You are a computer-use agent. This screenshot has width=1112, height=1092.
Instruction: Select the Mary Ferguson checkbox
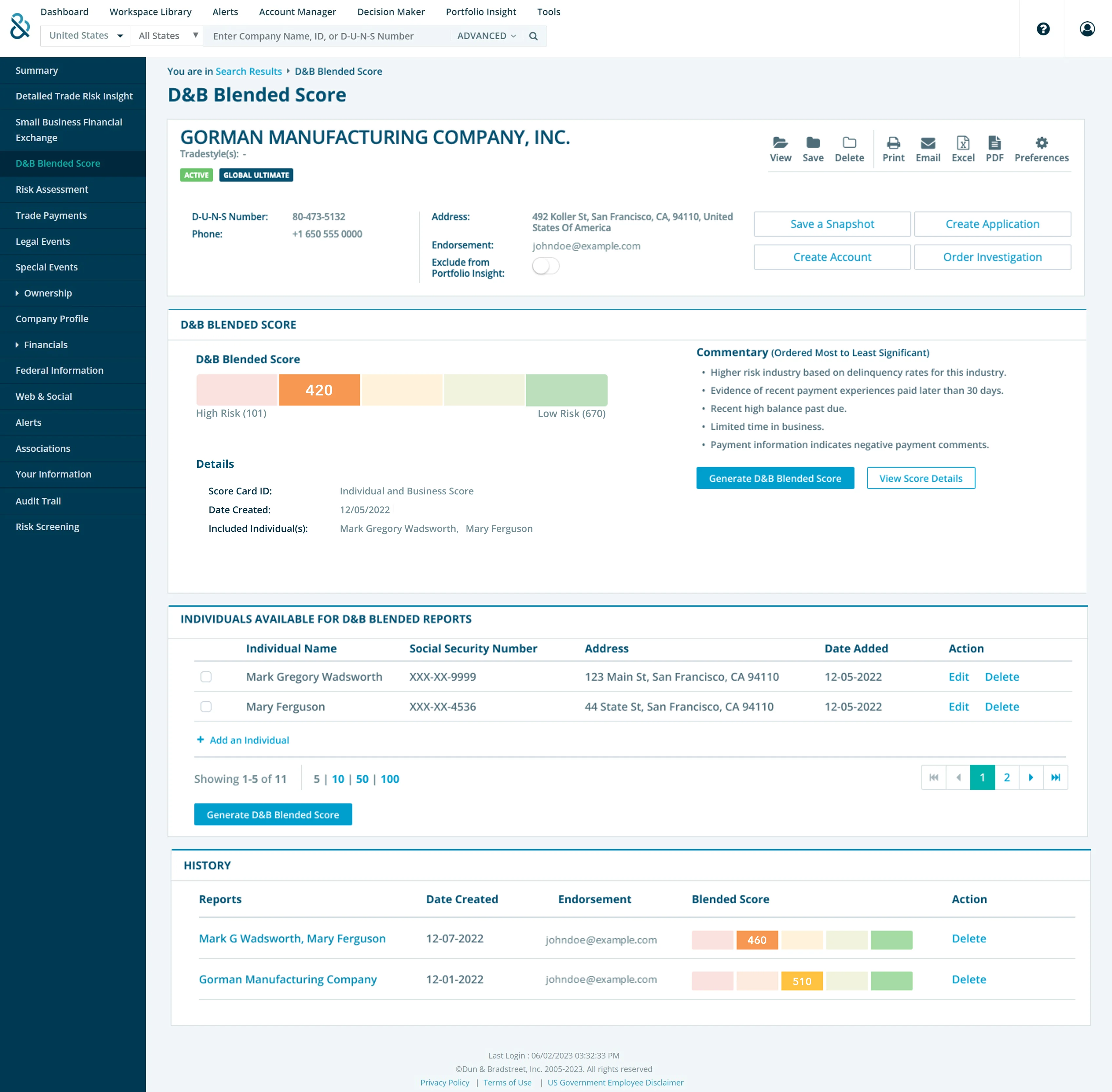[206, 707]
